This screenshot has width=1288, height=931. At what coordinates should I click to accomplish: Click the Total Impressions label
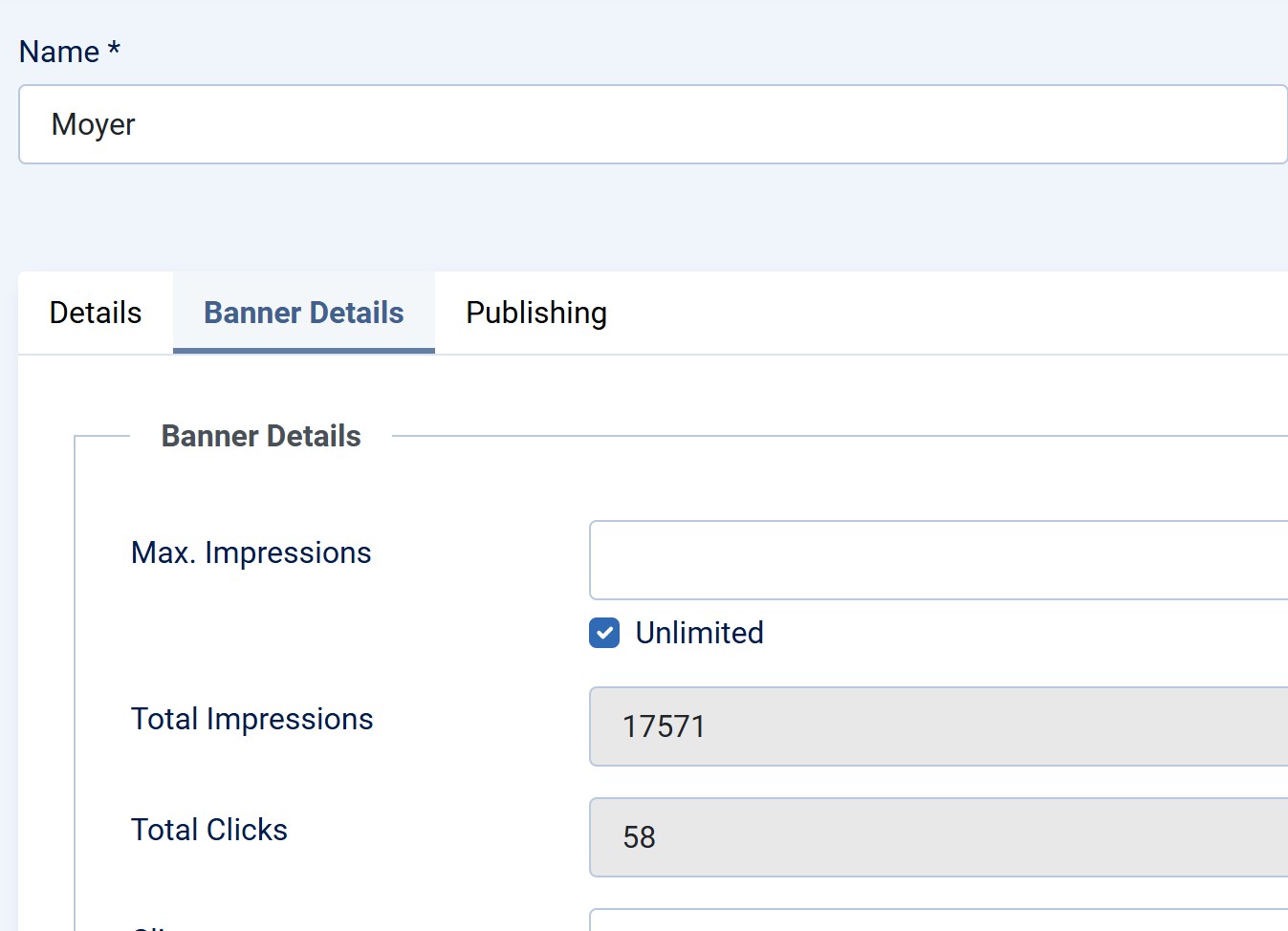(251, 719)
